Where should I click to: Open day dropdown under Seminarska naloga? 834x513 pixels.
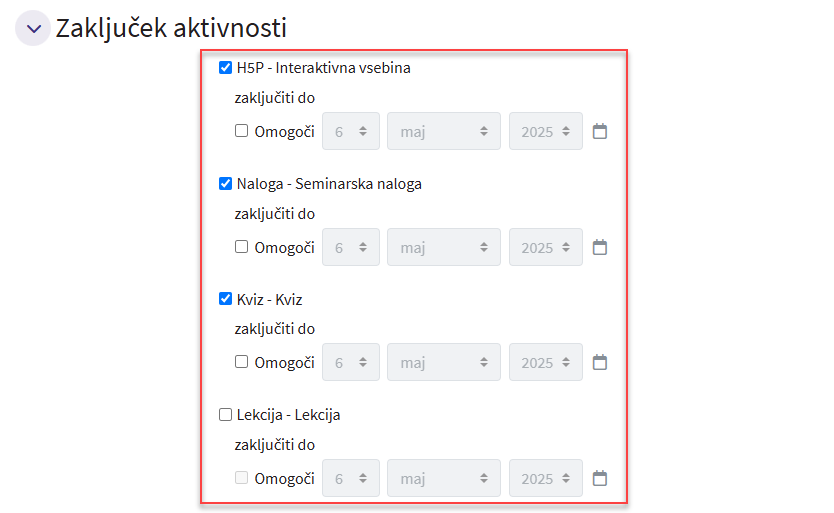[x=351, y=247]
